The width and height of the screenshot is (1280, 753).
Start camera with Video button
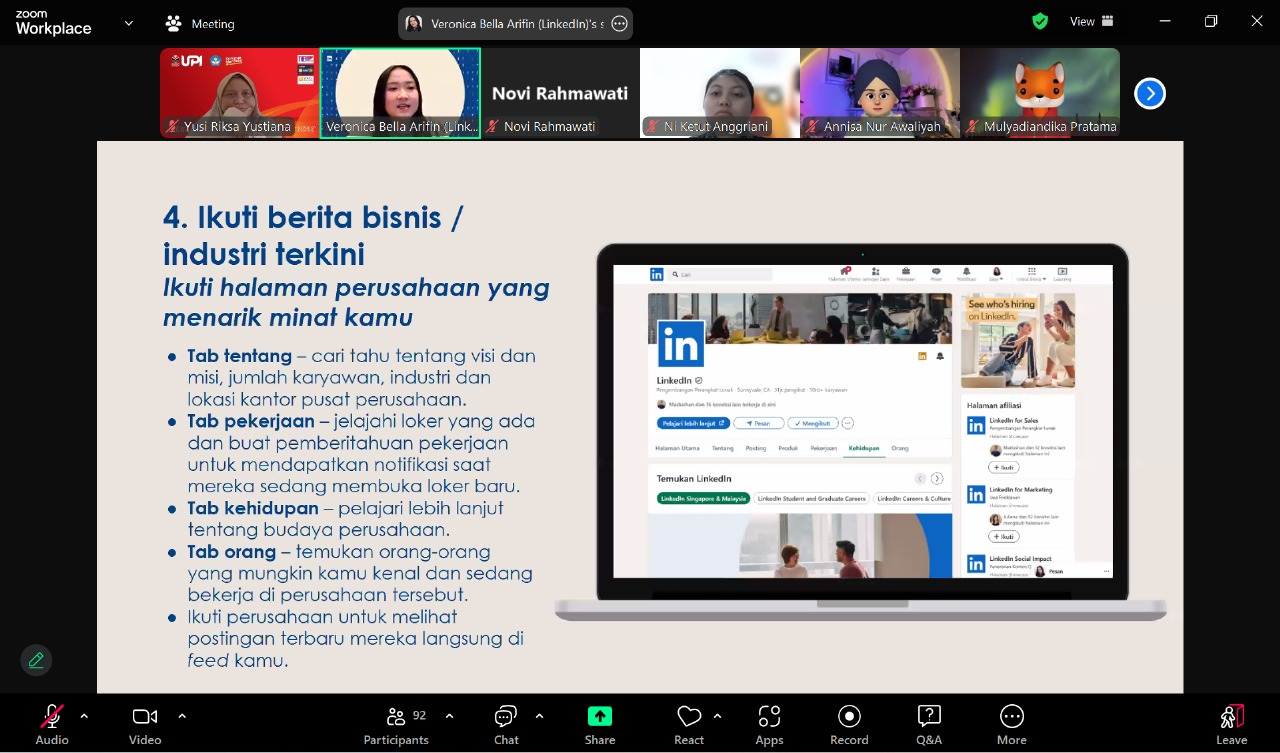[145, 724]
